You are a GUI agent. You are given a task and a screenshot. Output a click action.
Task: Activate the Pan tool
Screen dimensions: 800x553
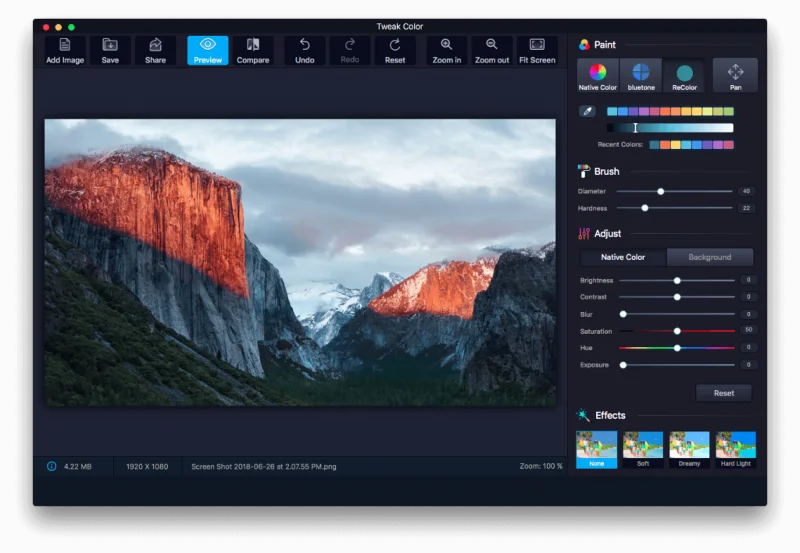coord(735,76)
